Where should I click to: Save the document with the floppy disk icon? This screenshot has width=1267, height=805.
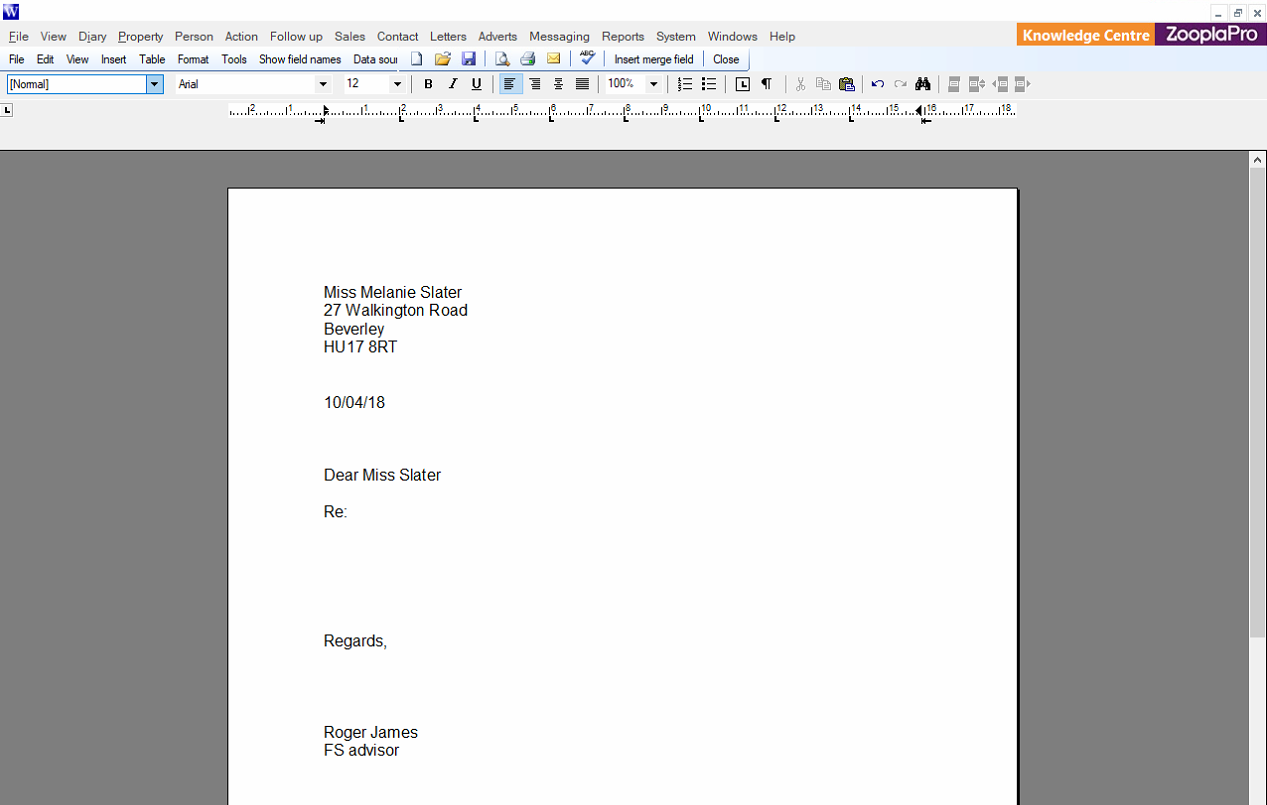pyautogui.click(x=468, y=59)
